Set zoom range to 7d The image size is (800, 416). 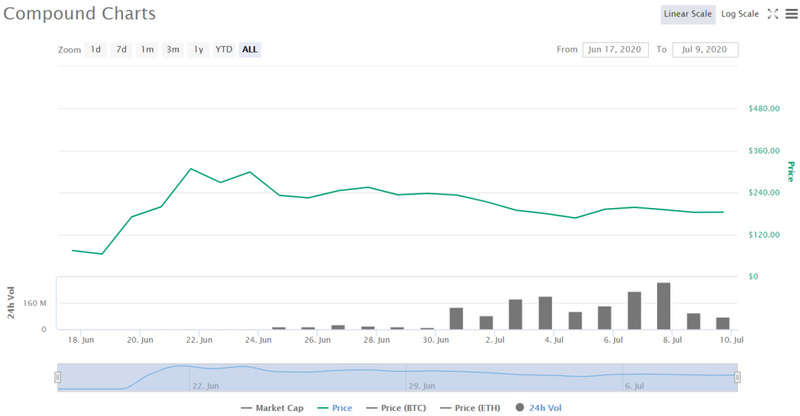(121, 49)
